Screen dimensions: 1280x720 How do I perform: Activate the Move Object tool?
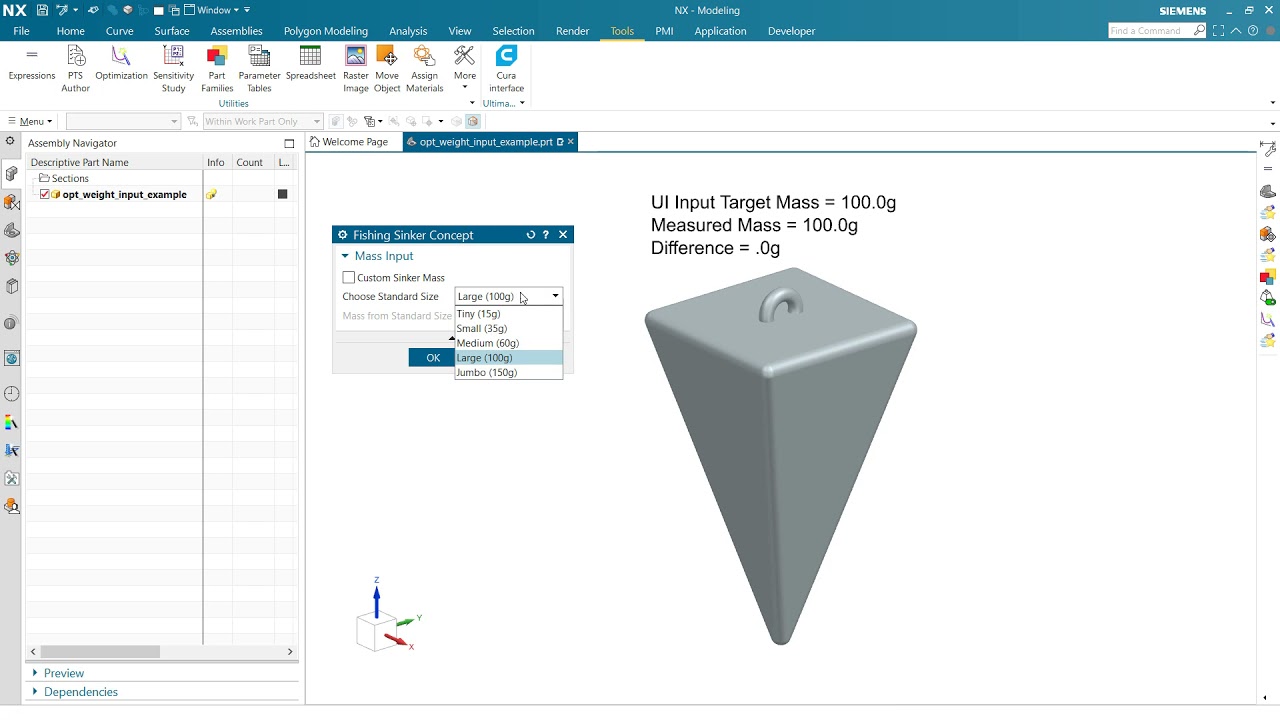click(x=387, y=69)
